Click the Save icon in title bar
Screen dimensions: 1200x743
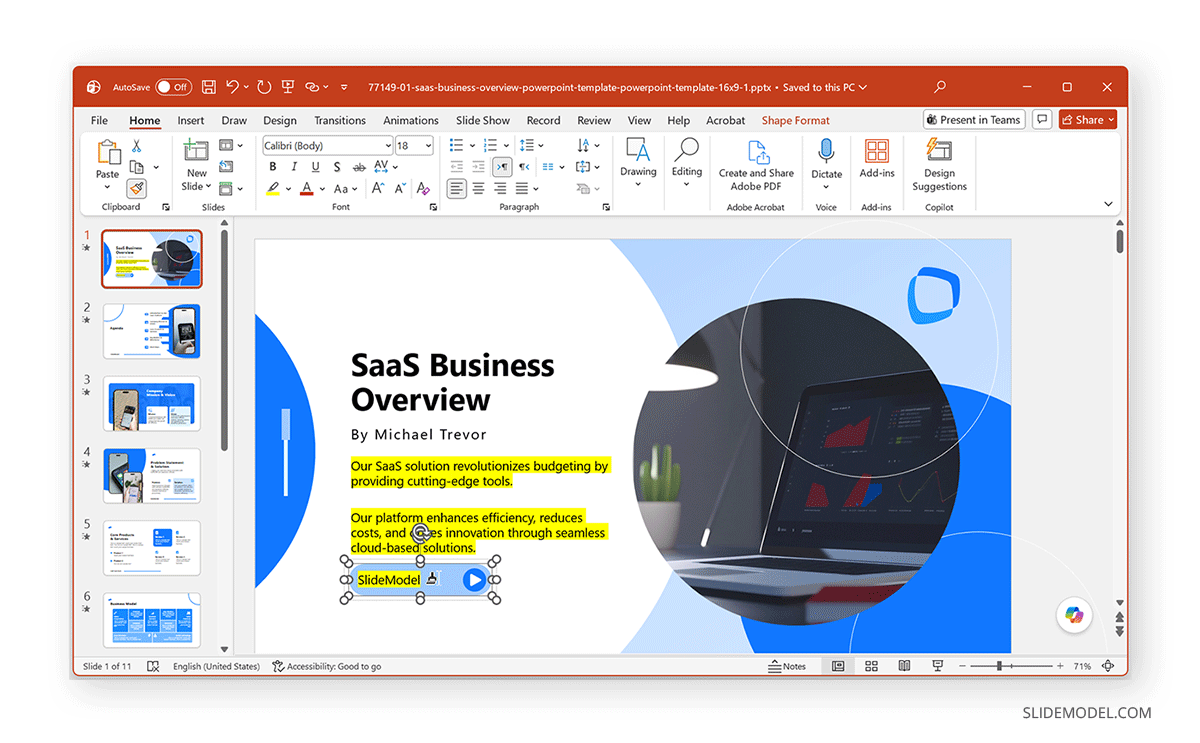(x=209, y=87)
